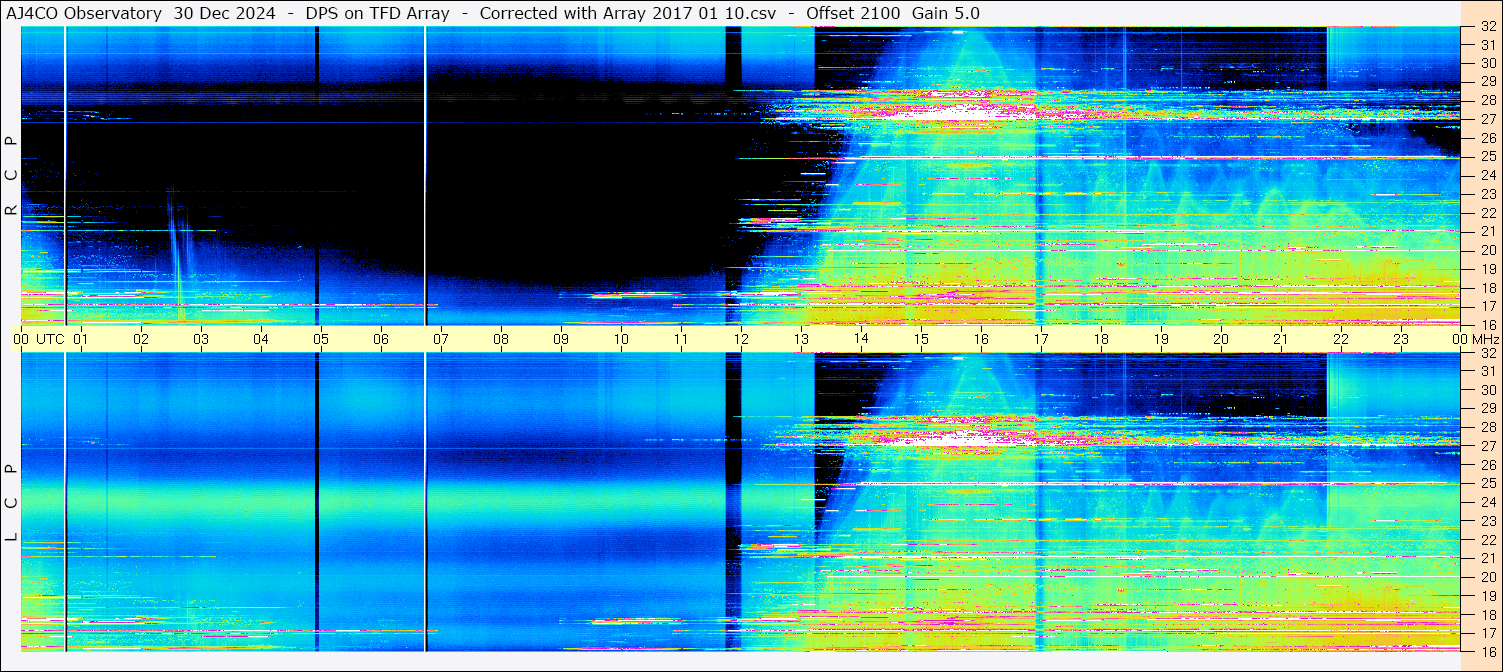Select the 17 hour tick on the time axis
The height and width of the screenshot is (672, 1503).
[x=1041, y=339]
